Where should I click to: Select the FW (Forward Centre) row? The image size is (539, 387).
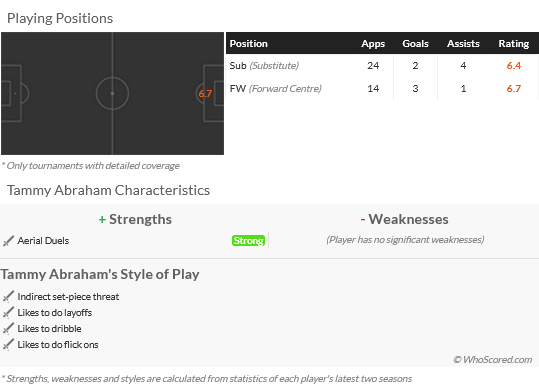click(382, 89)
